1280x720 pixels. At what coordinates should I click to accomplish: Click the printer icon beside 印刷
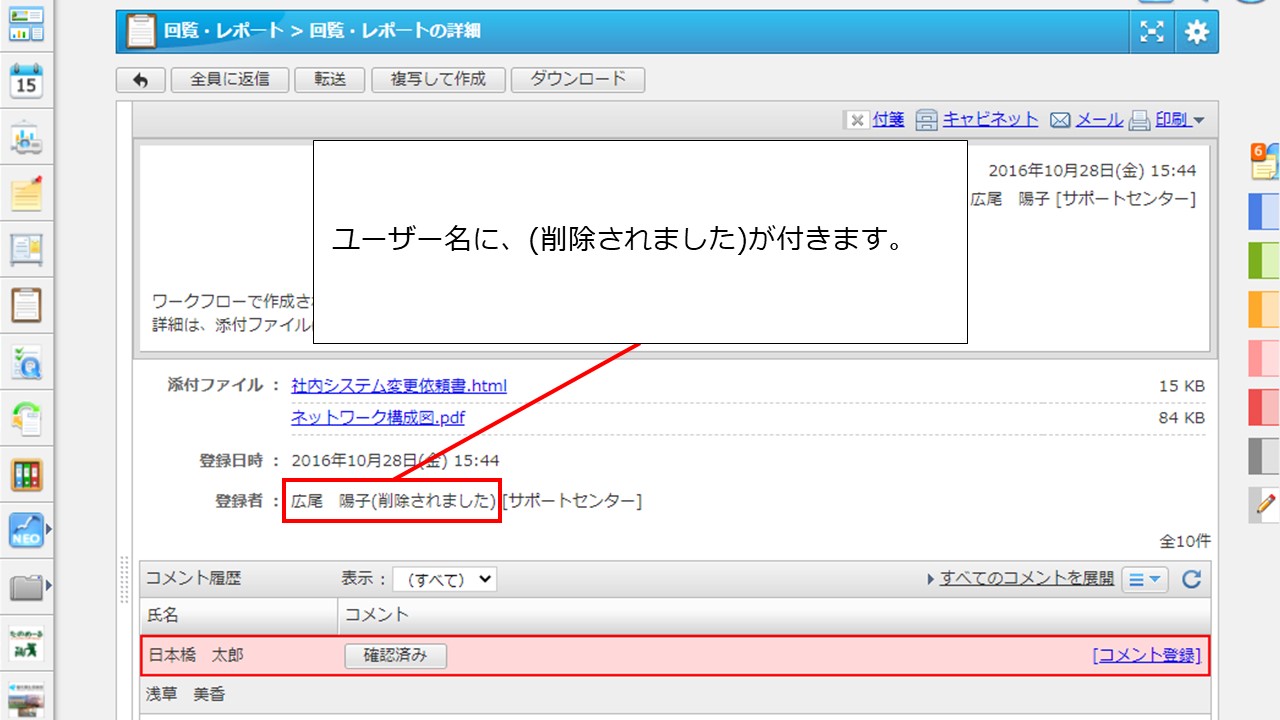tap(1140, 121)
